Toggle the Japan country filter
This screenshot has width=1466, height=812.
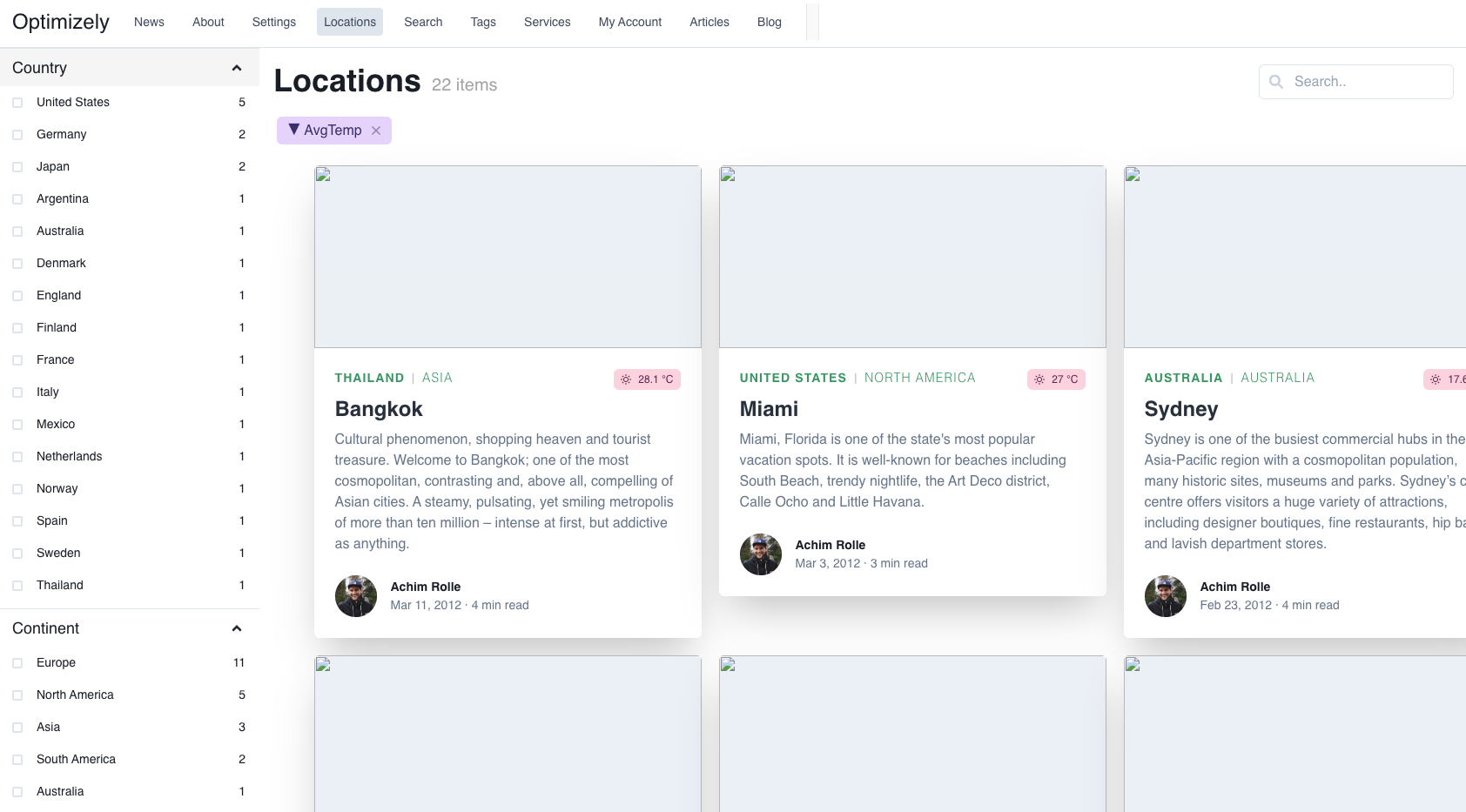tap(17, 167)
